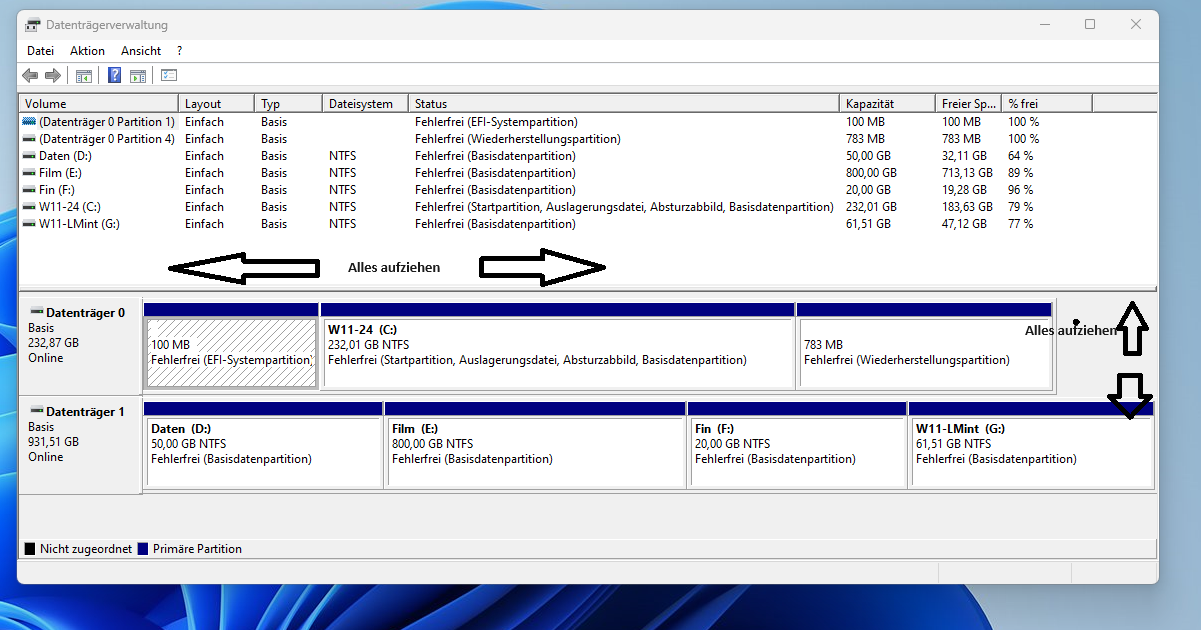The image size is (1201, 630).
Task: Click the drive icon beside Film (E:)
Action: pos(29,173)
